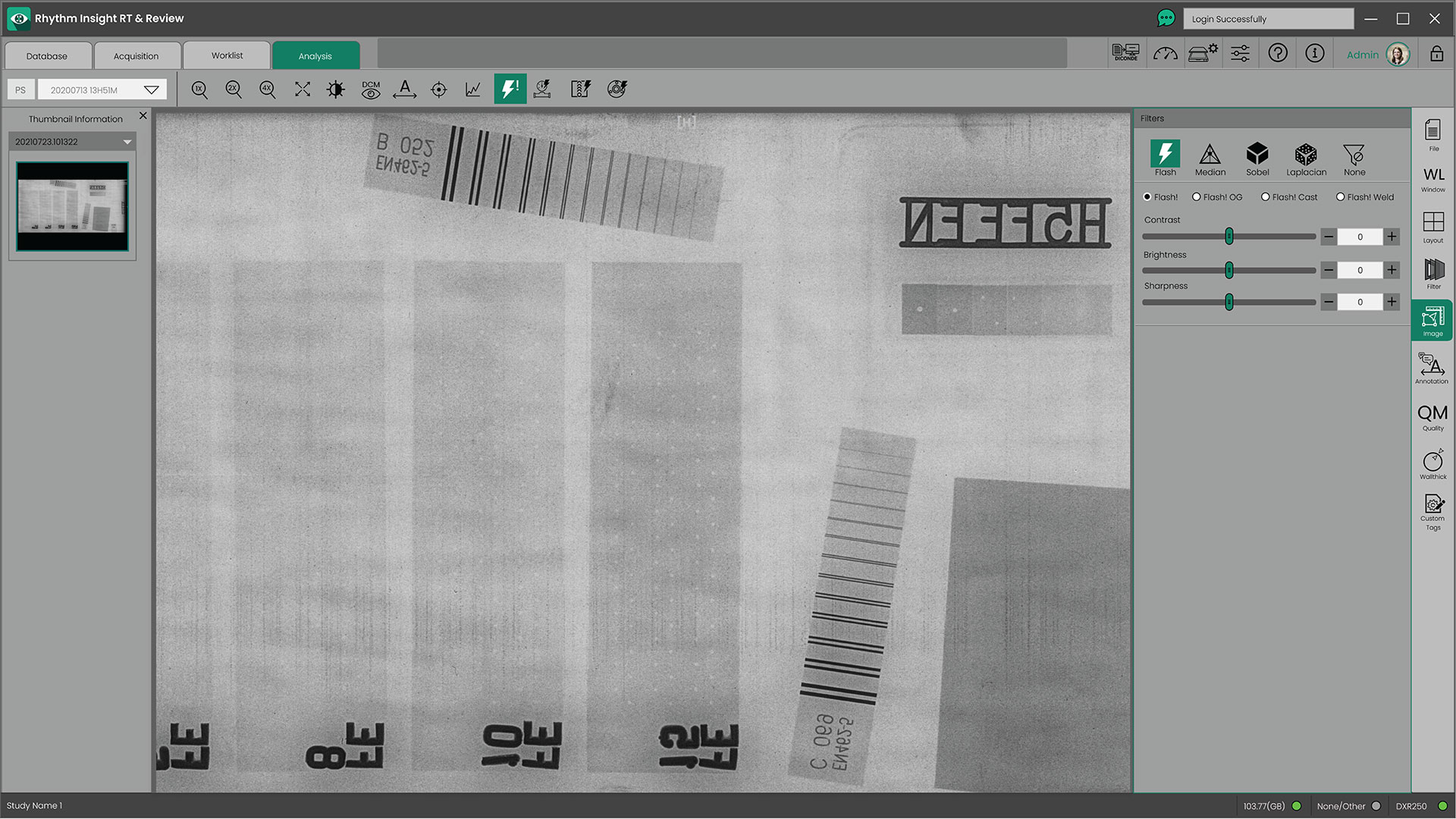This screenshot has height=819, width=1456.
Task: Select the text annotation A tool in toolbar
Action: pos(405,89)
